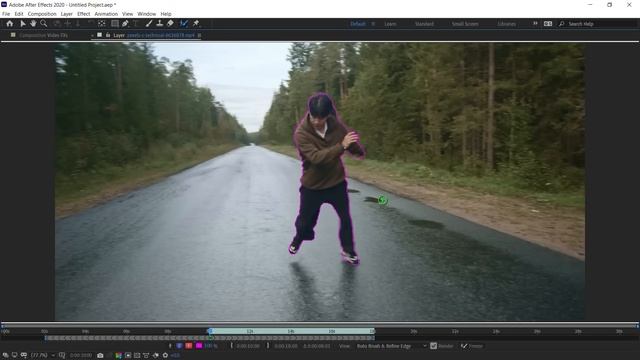Click the always preview this view icon
The height and width of the screenshot is (360, 640).
coord(5,356)
